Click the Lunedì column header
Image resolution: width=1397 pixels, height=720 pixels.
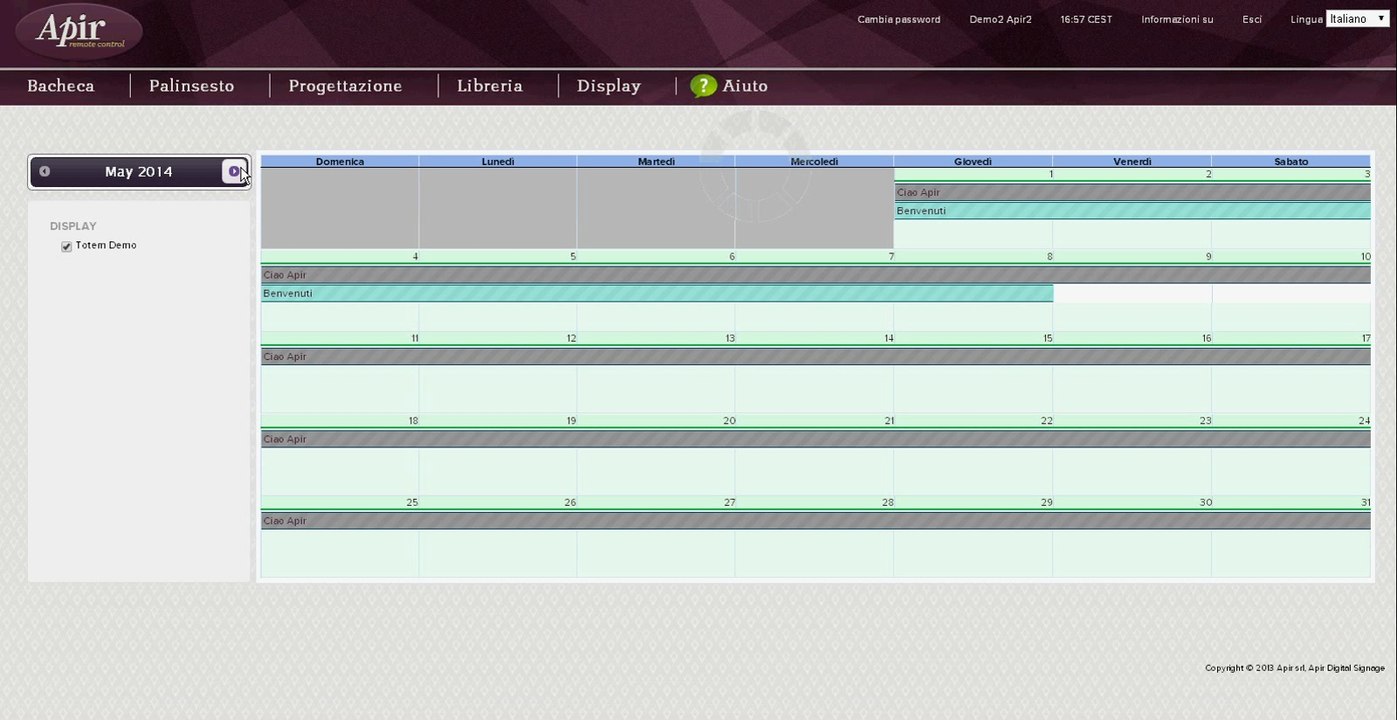pyautogui.click(x=498, y=161)
